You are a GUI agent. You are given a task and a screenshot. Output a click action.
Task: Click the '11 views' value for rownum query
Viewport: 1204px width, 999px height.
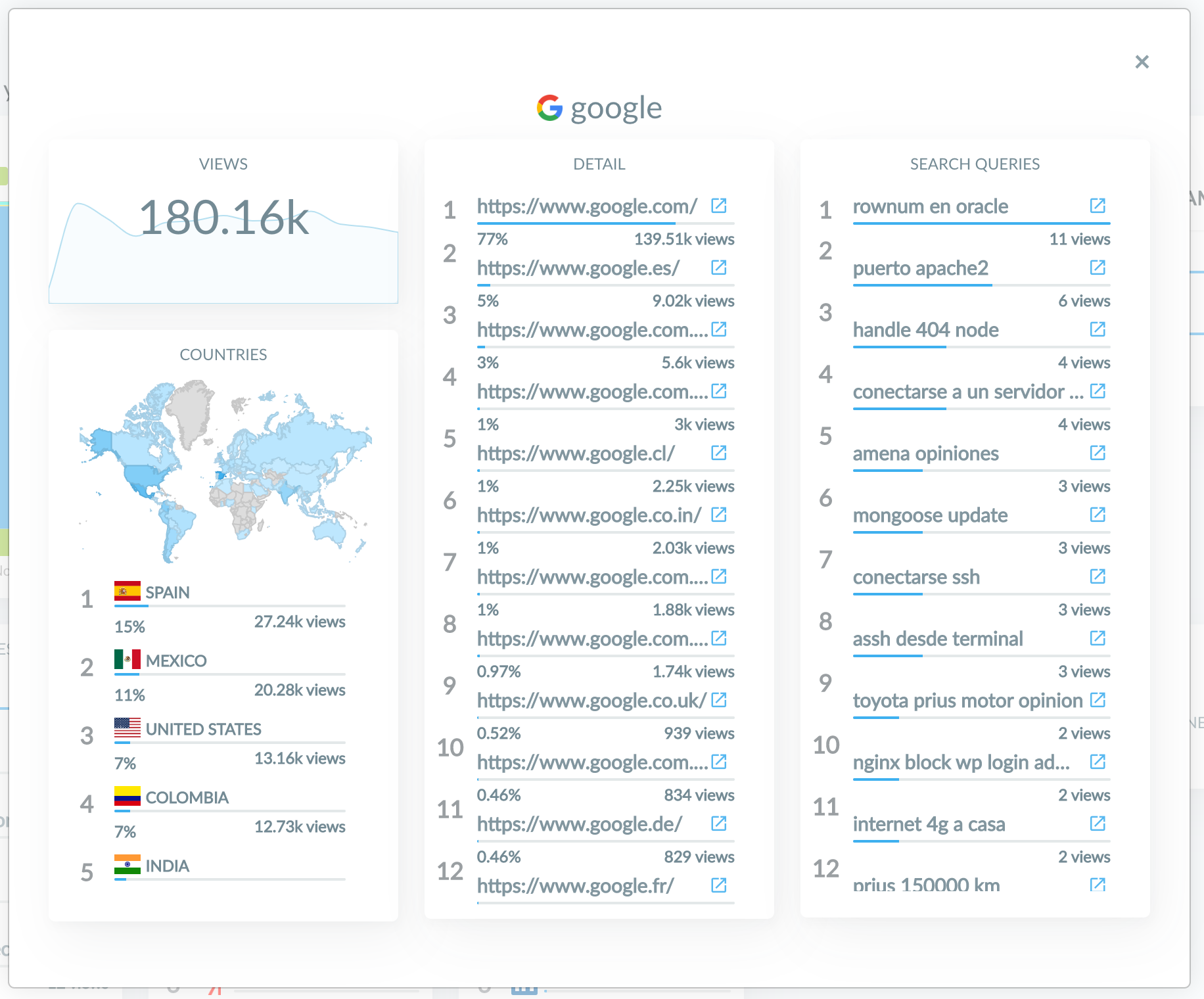tap(1080, 239)
